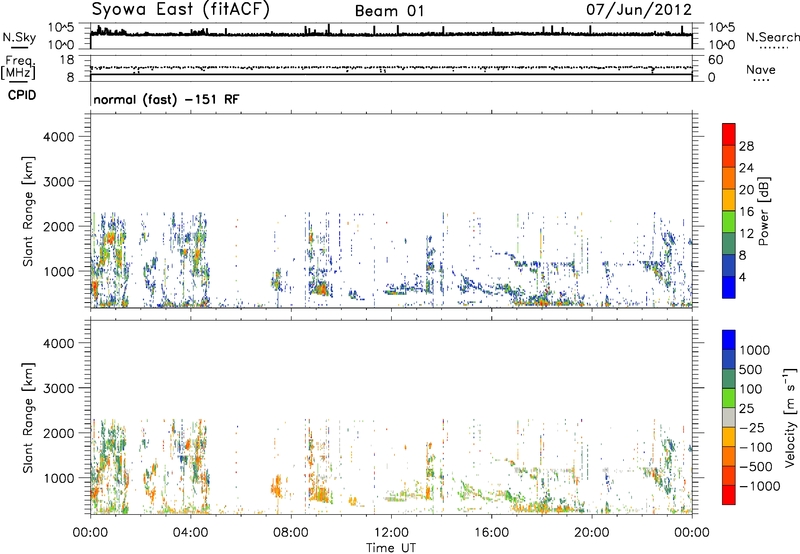Click the Velocity colorbar value -1000
The width and height of the screenshot is (800, 554).
tap(759, 486)
